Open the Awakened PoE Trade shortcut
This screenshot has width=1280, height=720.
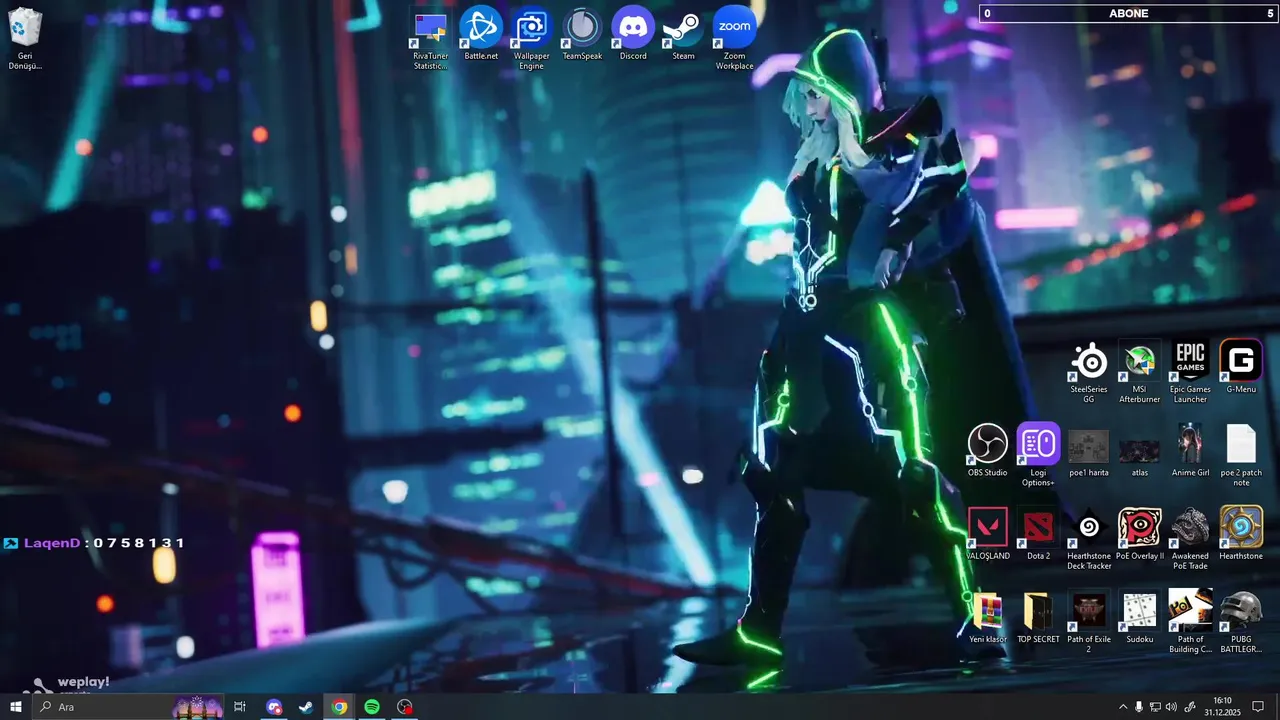(1190, 538)
